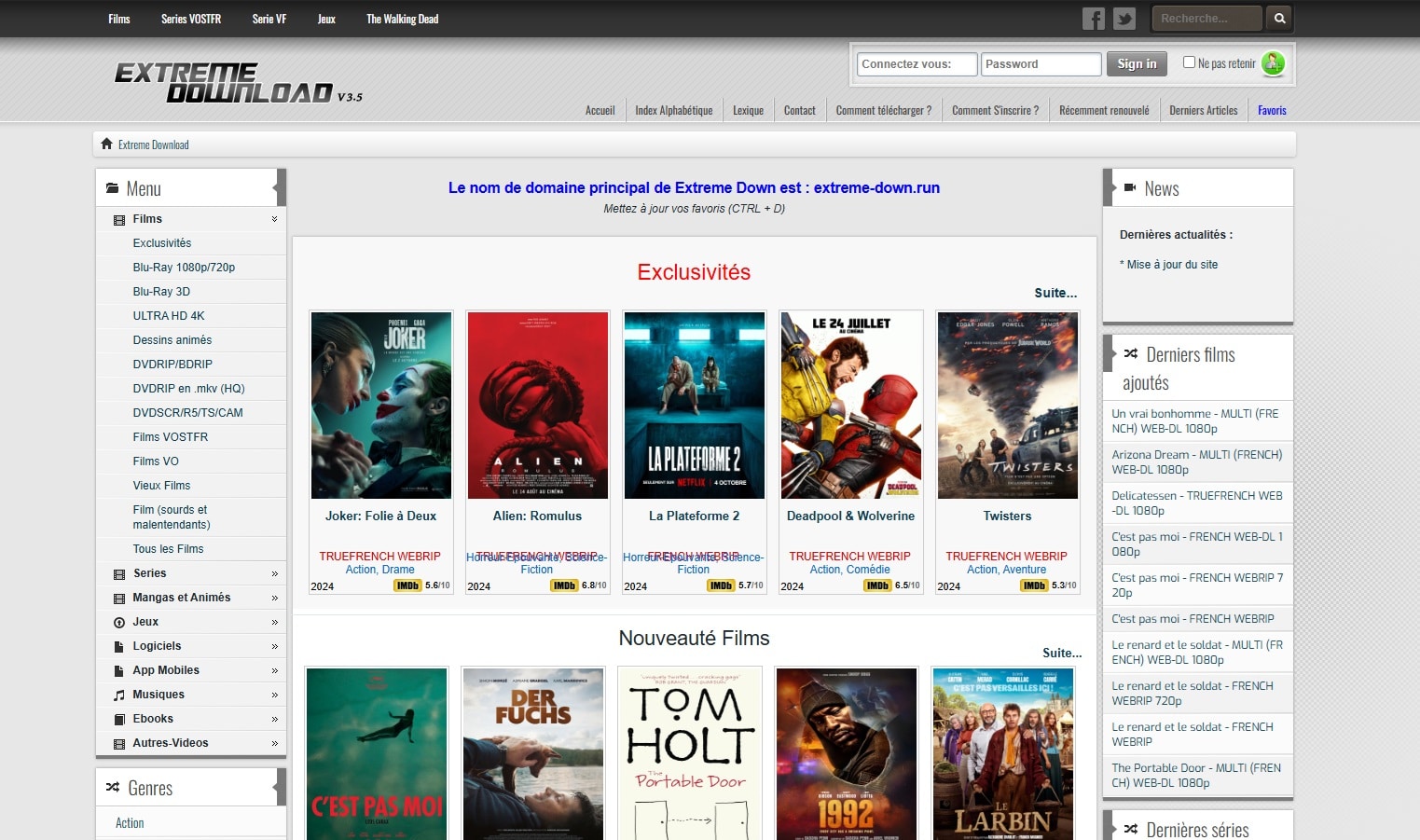Open Mise à jour du site news

pos(1172,265)
